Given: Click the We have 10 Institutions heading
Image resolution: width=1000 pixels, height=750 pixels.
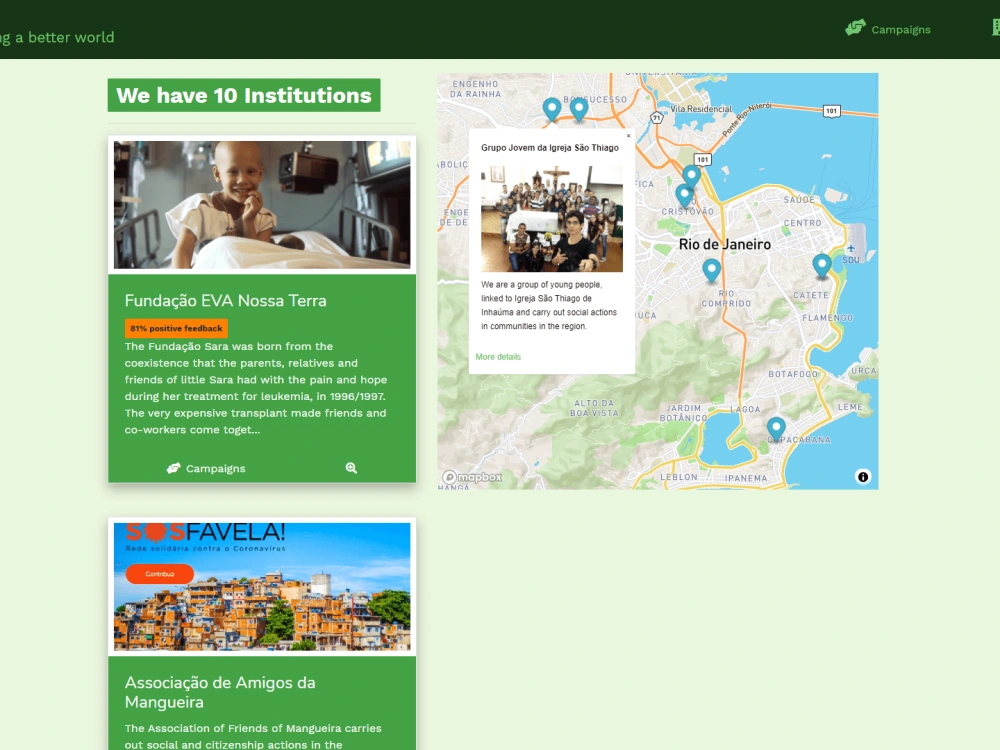Looking at the screenshot, I should 244,95.
